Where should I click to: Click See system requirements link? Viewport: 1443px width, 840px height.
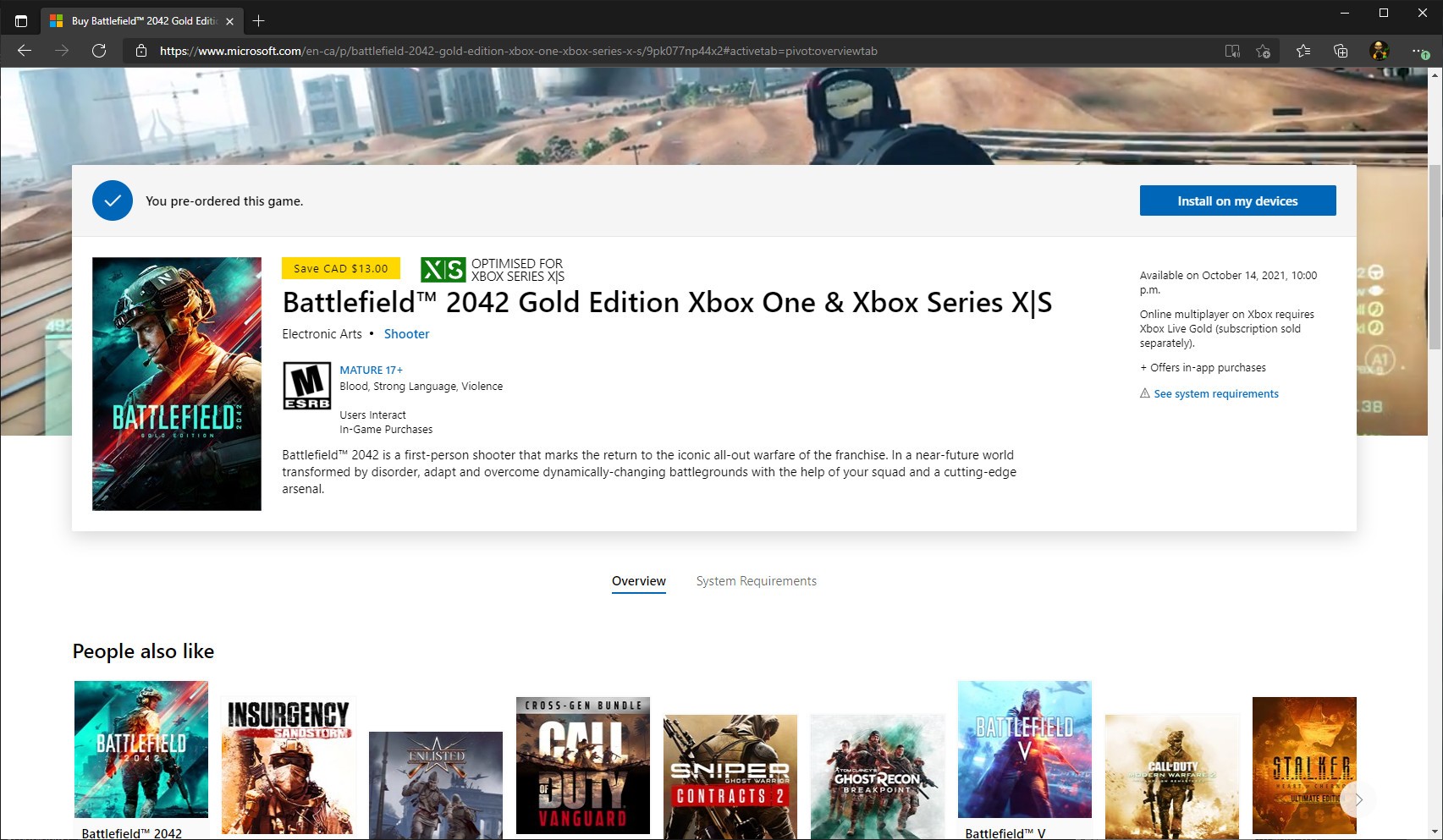[1216, 393]
